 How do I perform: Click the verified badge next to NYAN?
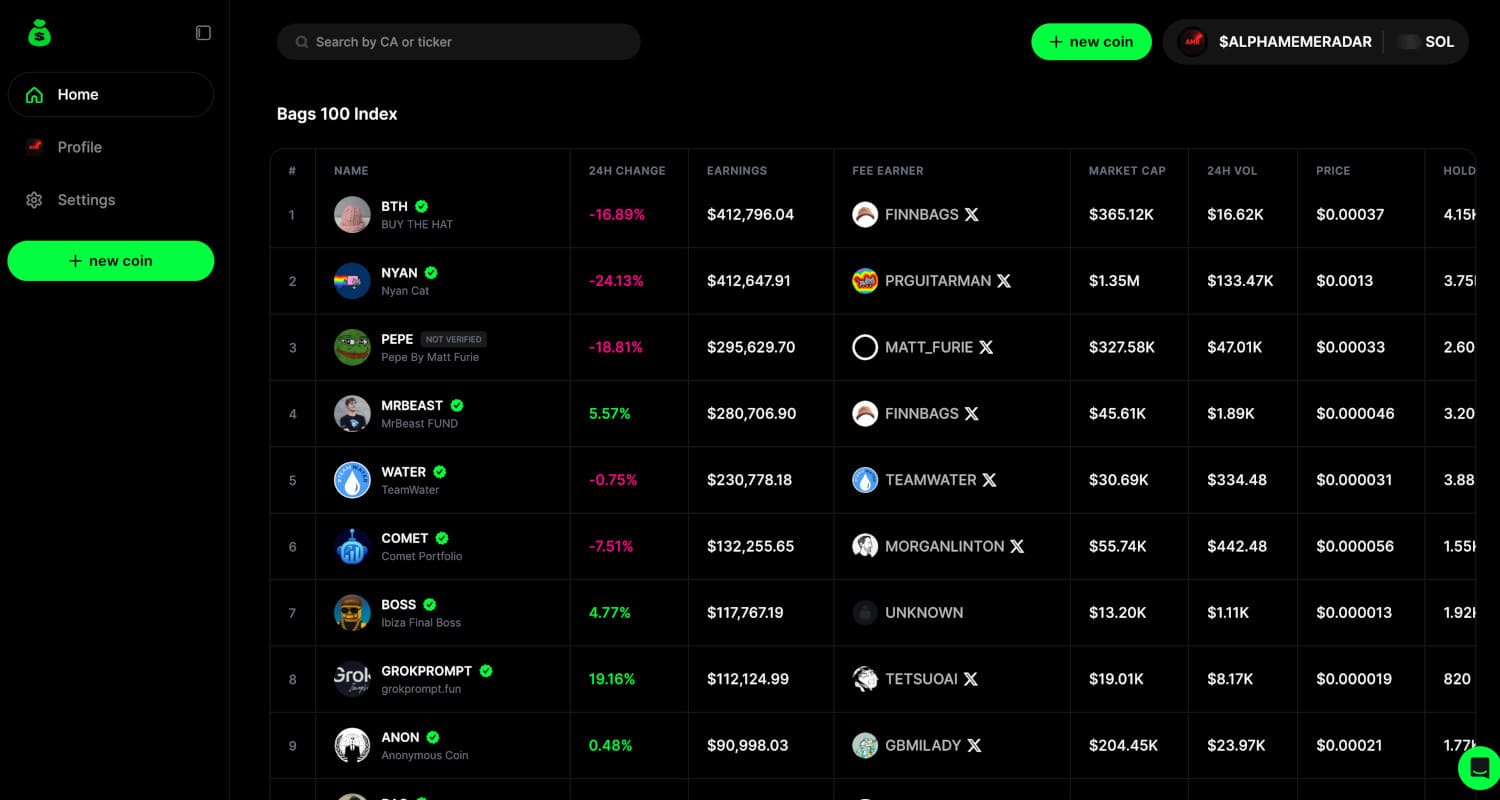(432, 272)
